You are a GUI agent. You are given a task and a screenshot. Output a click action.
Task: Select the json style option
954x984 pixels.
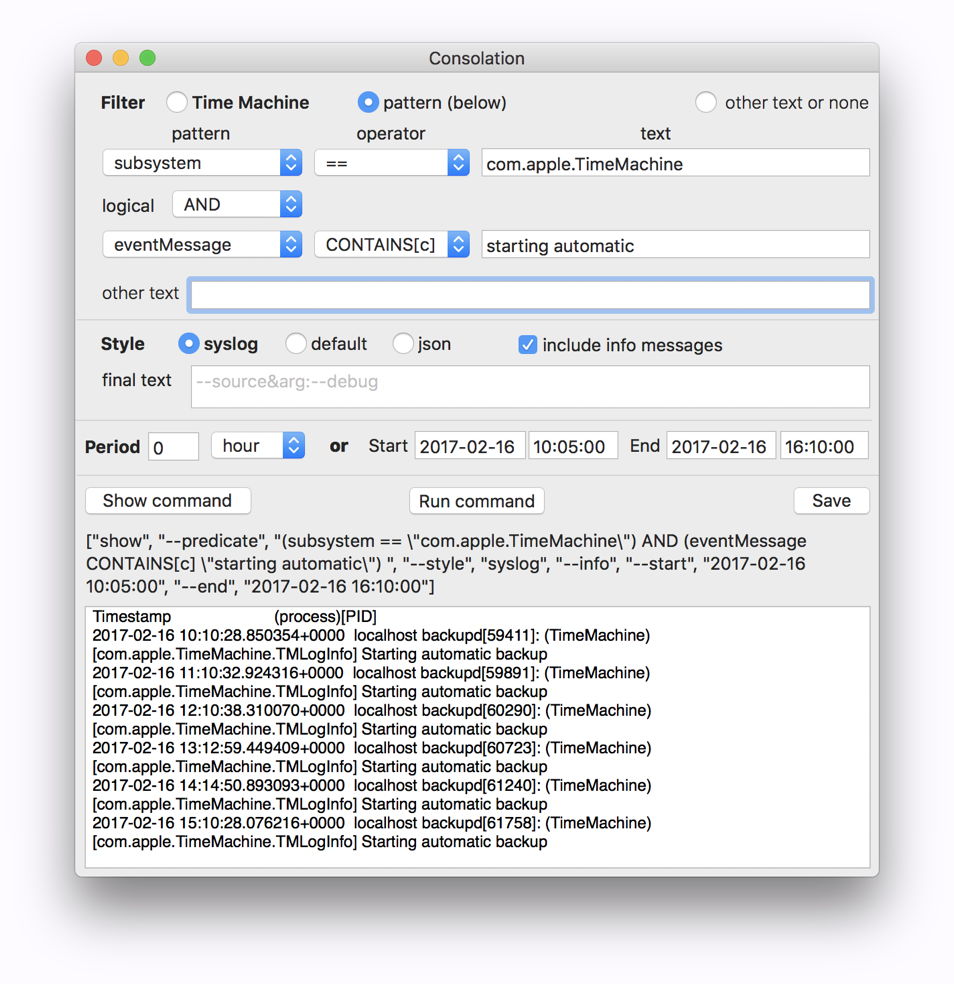coord(403,344)
